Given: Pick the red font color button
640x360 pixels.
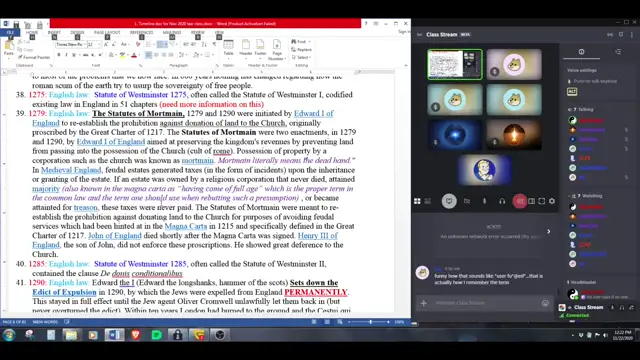Looking at the screenshot, I should (134, 55).
